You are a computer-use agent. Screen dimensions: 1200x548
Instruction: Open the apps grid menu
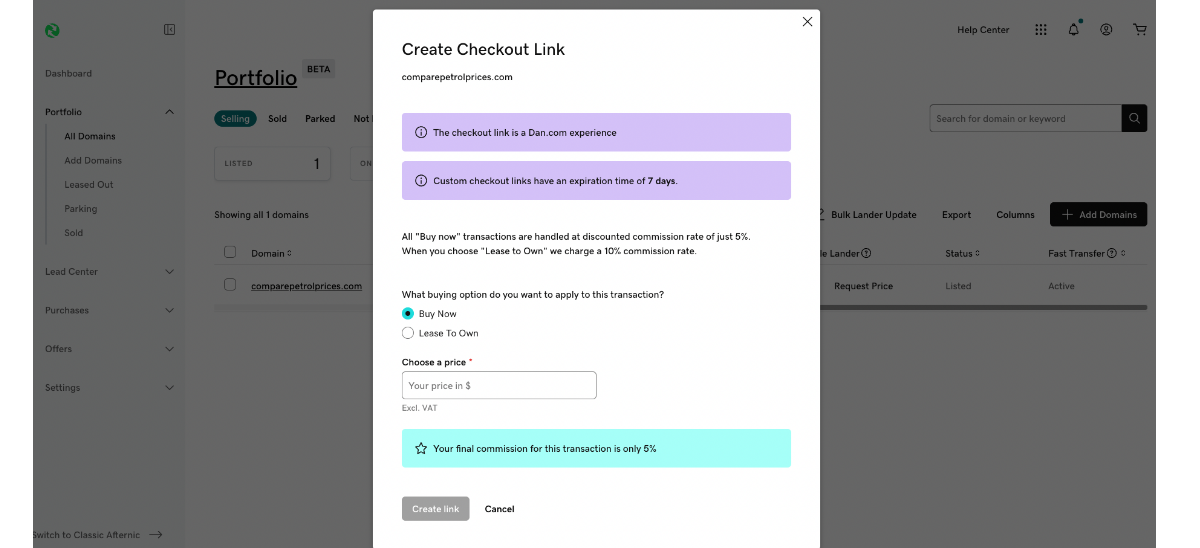click(1041, 30)
